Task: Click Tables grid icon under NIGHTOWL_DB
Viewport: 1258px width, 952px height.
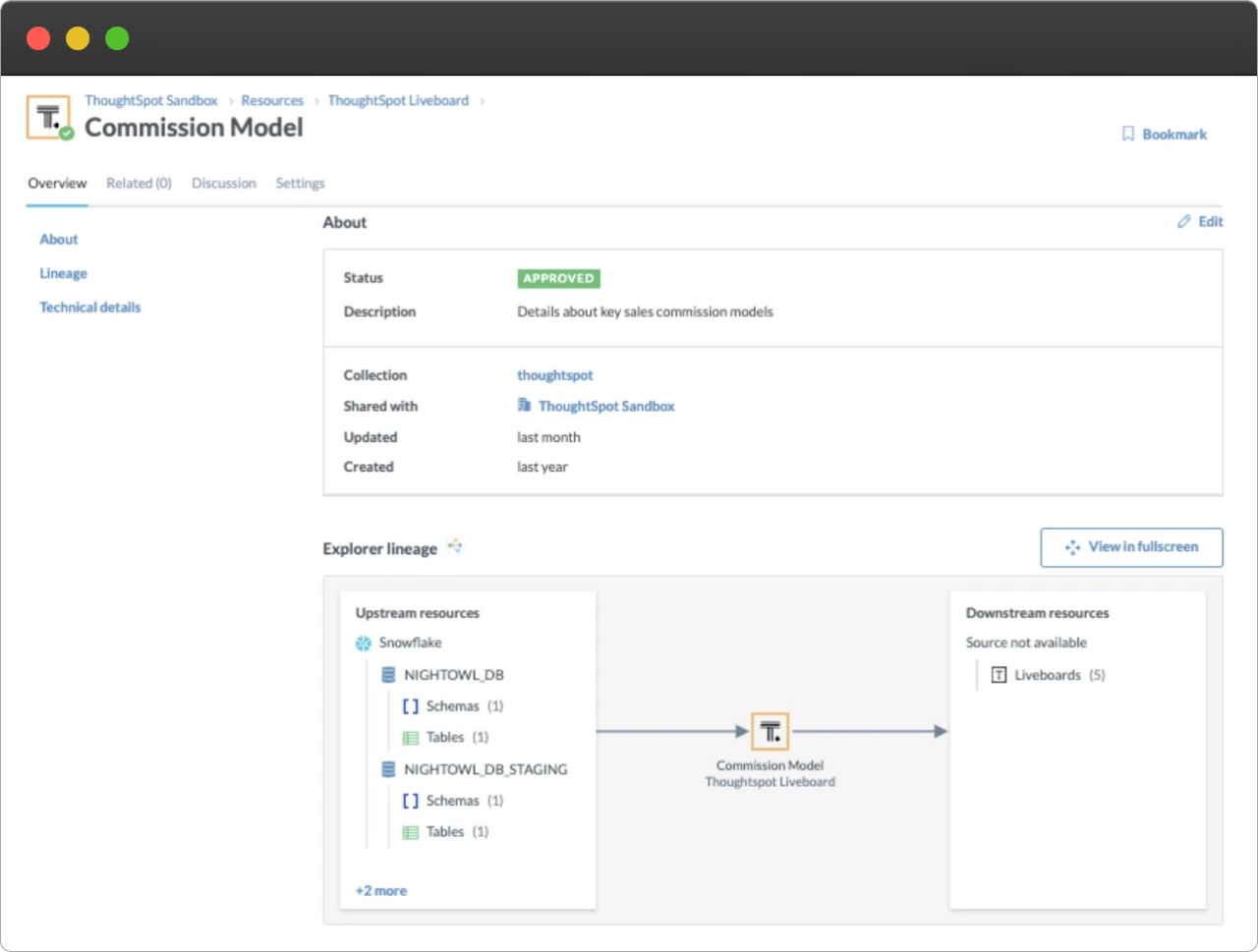Action: coord(411,738)
